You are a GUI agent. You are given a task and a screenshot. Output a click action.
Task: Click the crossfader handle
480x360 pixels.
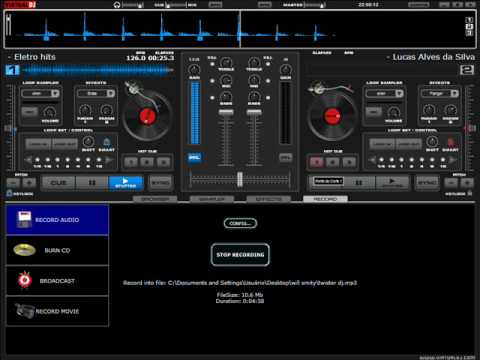click(240, 179)
